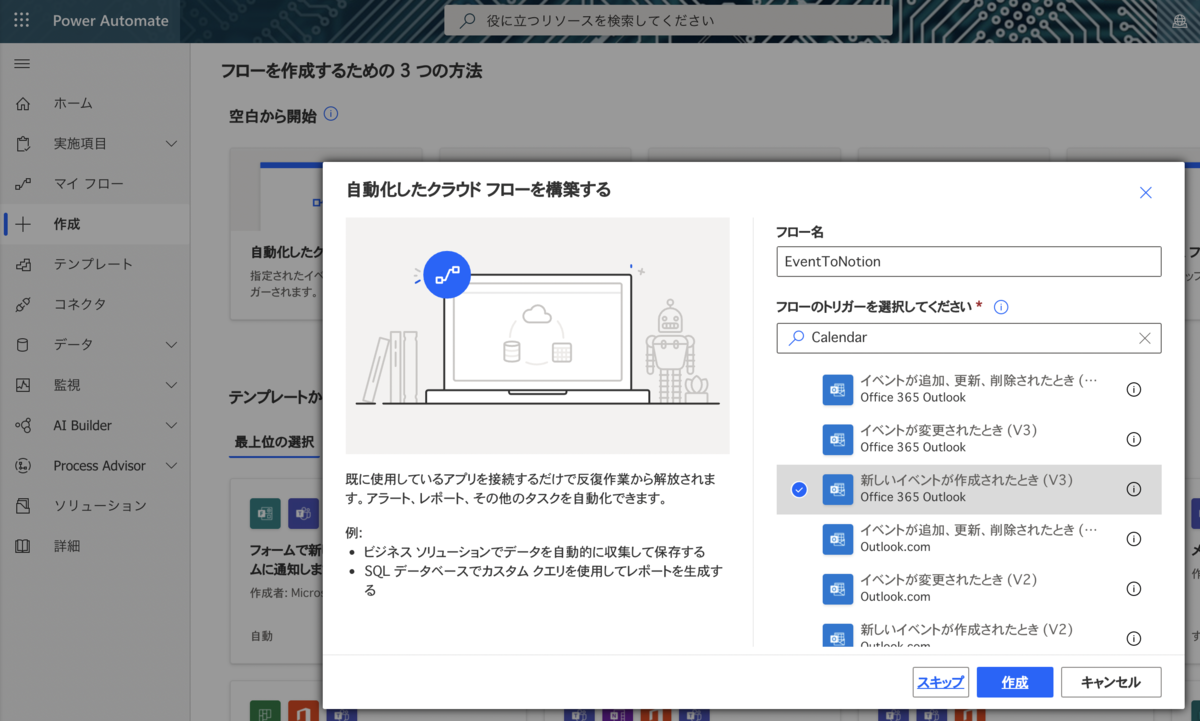The width and height of the screenshot is (1200, 721).
Task: Click info icon next to 空白から開始
Action: [x=331, y=115]
